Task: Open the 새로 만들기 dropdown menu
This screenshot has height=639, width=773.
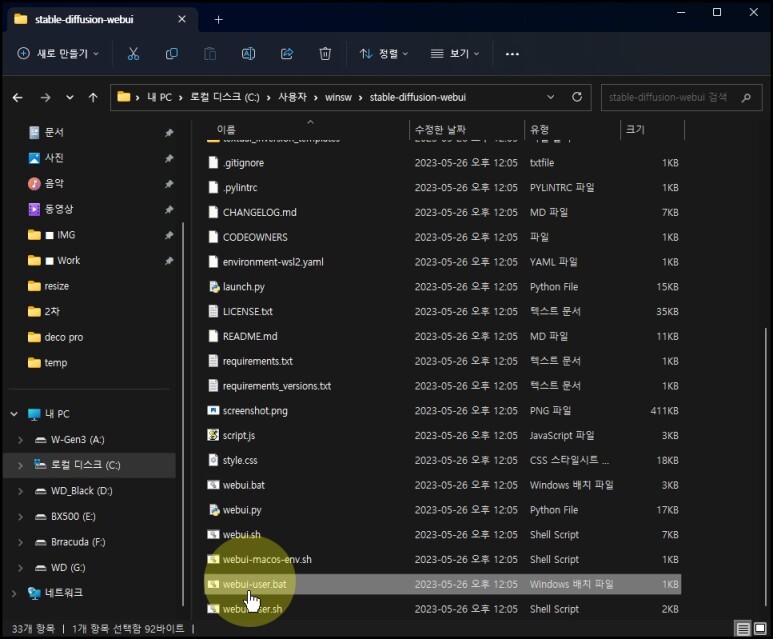Action: pyautogui.click(x=58, y=54)
